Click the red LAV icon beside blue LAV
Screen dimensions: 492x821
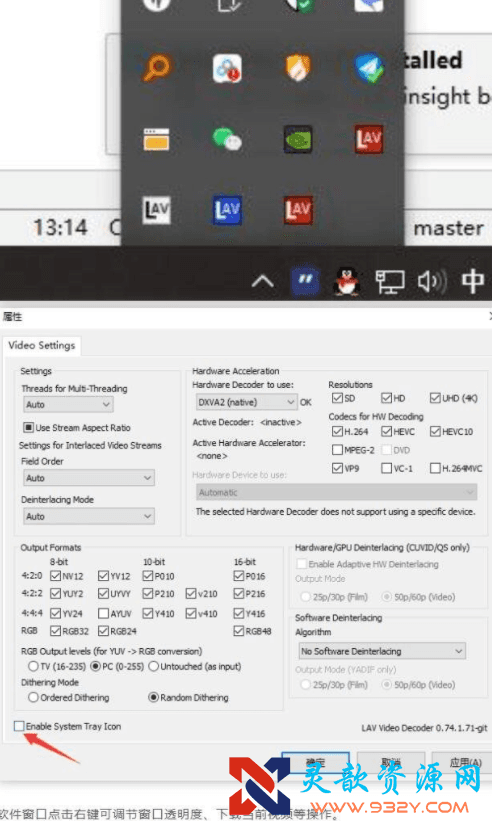[298, 210]
